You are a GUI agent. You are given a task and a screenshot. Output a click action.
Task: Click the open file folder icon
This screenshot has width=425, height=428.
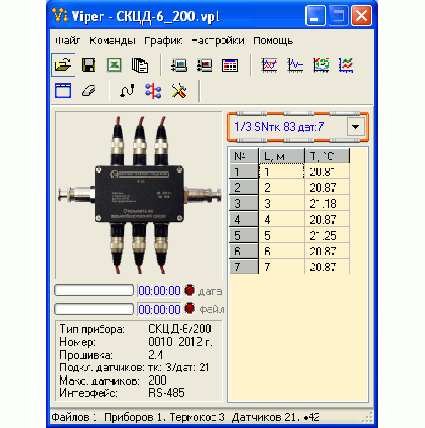[63, 65]
